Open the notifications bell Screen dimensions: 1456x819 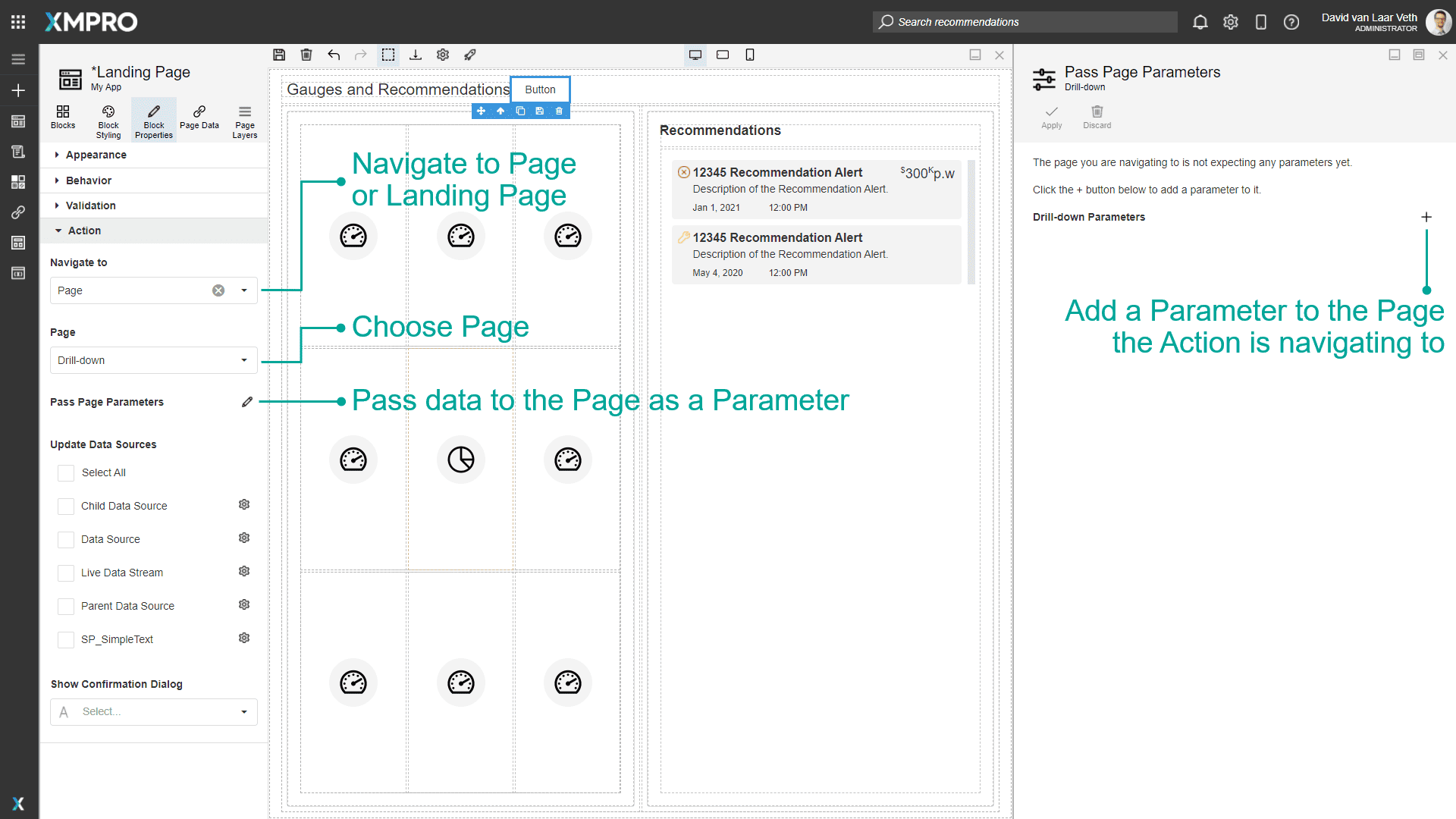tap(1200, 22)
